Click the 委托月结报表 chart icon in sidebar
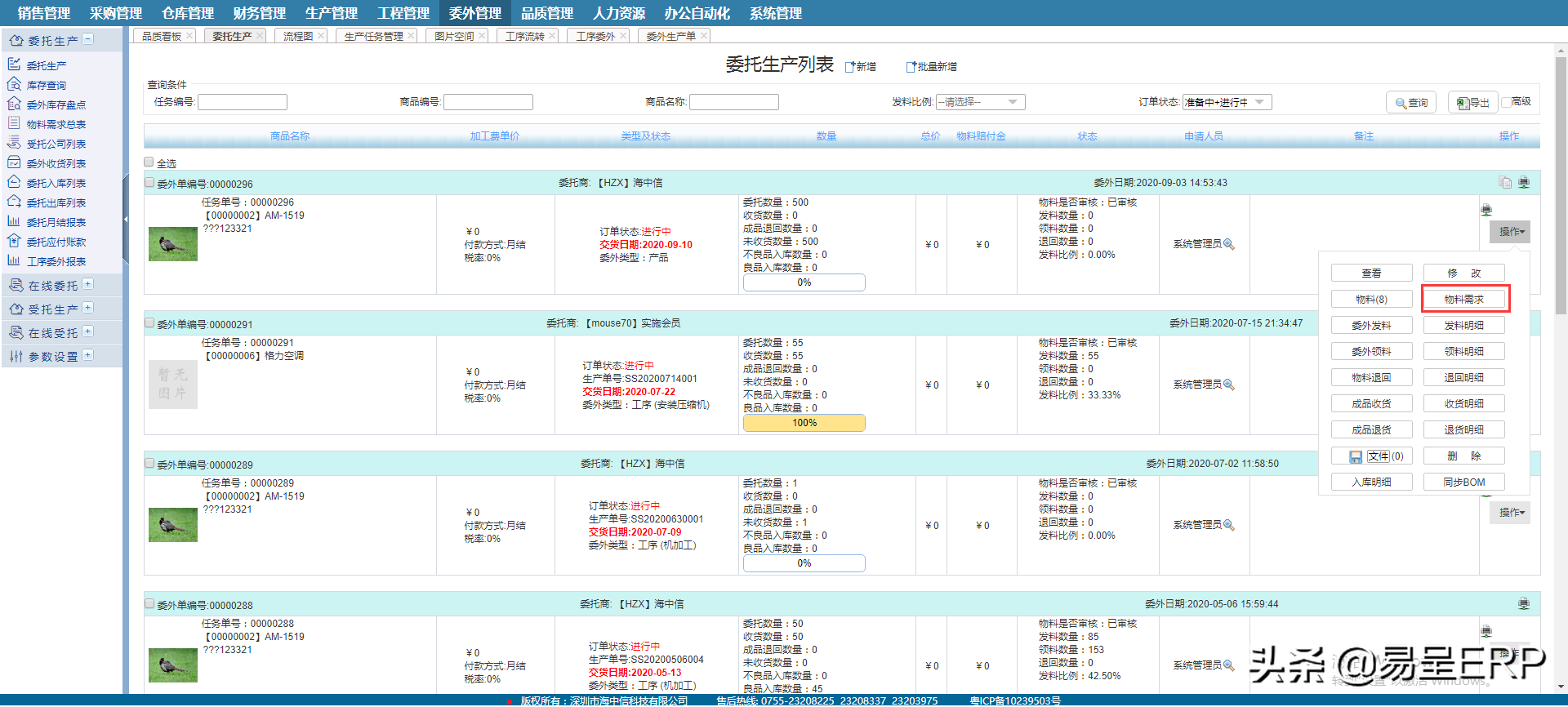The width and height of the screenshot is (1568, 707). click(14, 221)
